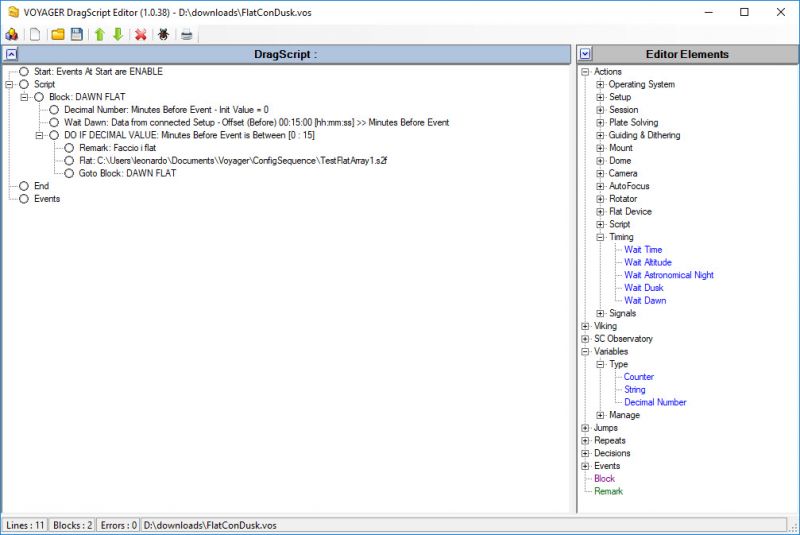Click the circle beside Decimal Number: Minutes Before Event
The height and width of the screenshot is (535, 800).
tap(54, 110)
